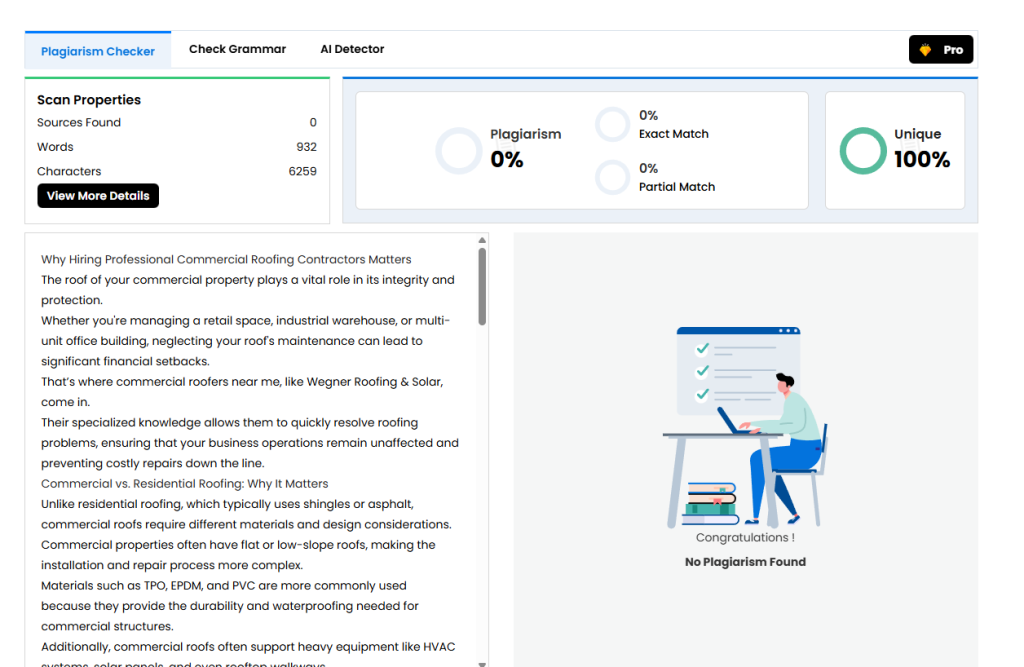
Task: Click the text panel scroll up arrow
Action: pyautogui.click(x=483, y=240)
